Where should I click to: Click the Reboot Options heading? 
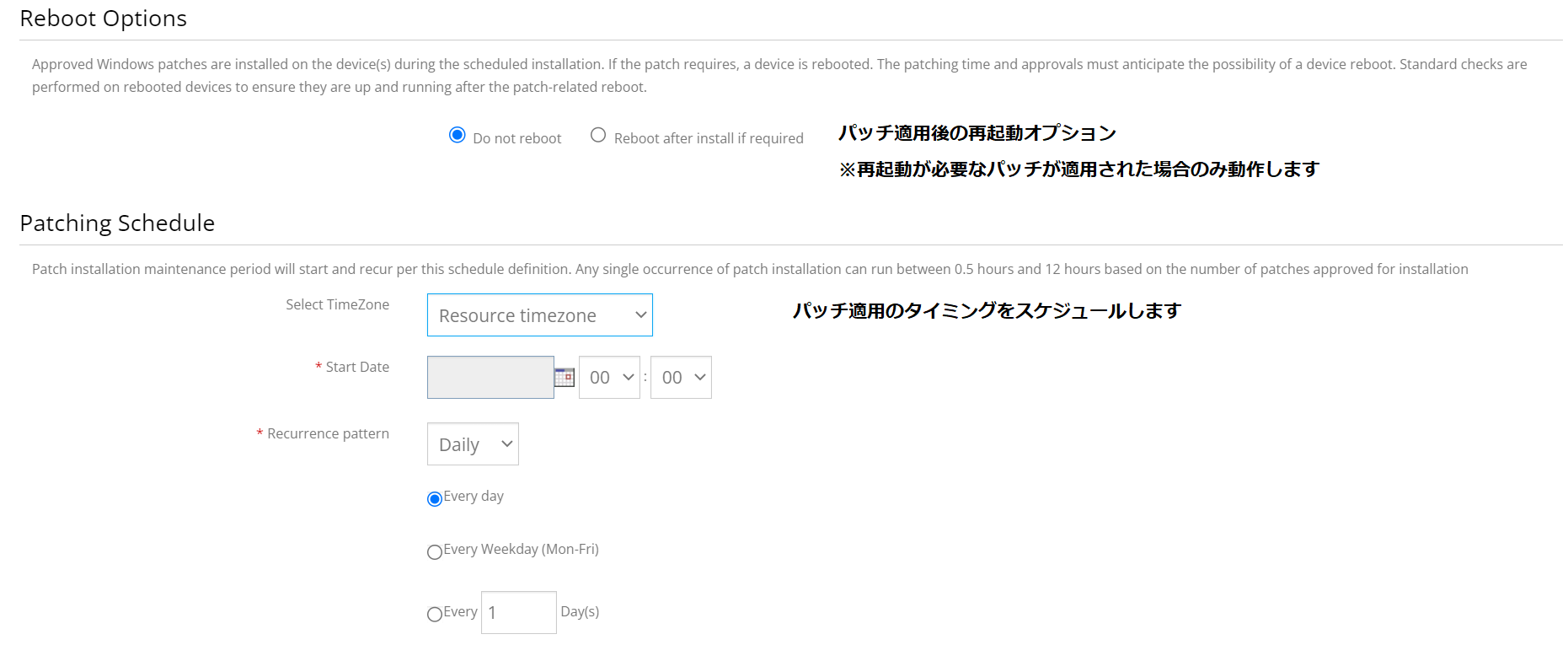pos(104,19)
